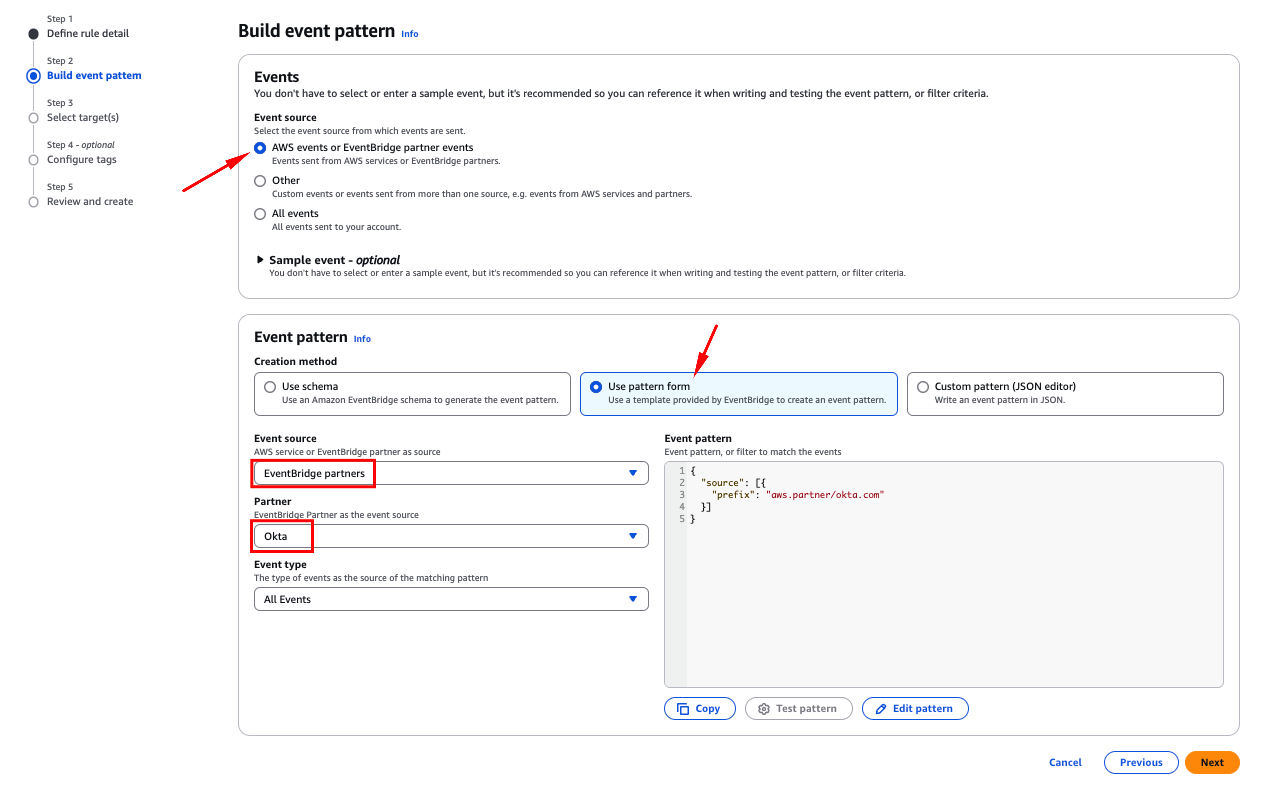This screenshot has height=799, width=1275.
Task: Select the All events radio button
Action: (x=260, y=214)
